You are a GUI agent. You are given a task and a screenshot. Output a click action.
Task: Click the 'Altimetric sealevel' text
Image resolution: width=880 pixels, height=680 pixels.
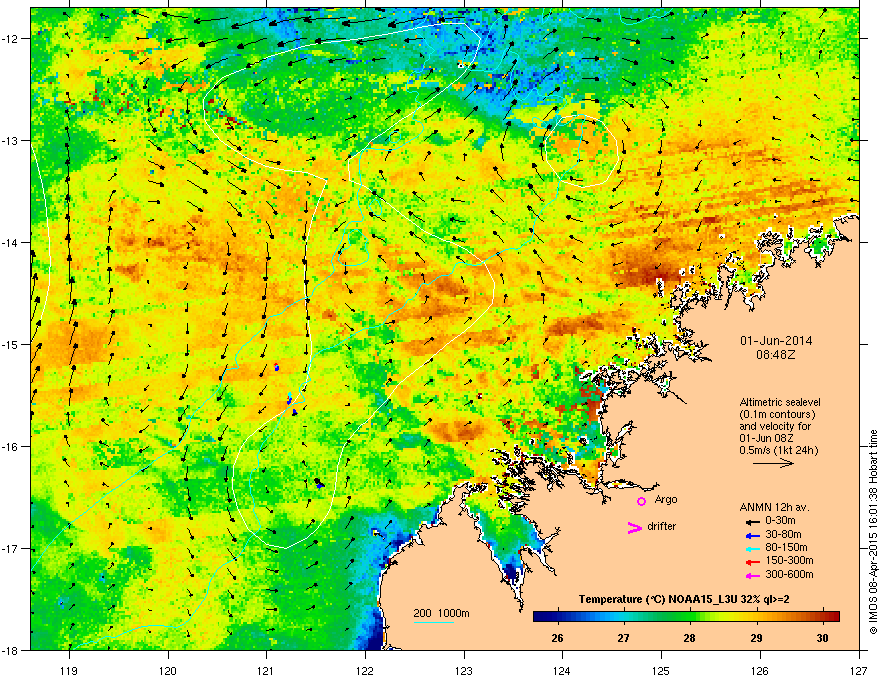click(x=780, y=402)
